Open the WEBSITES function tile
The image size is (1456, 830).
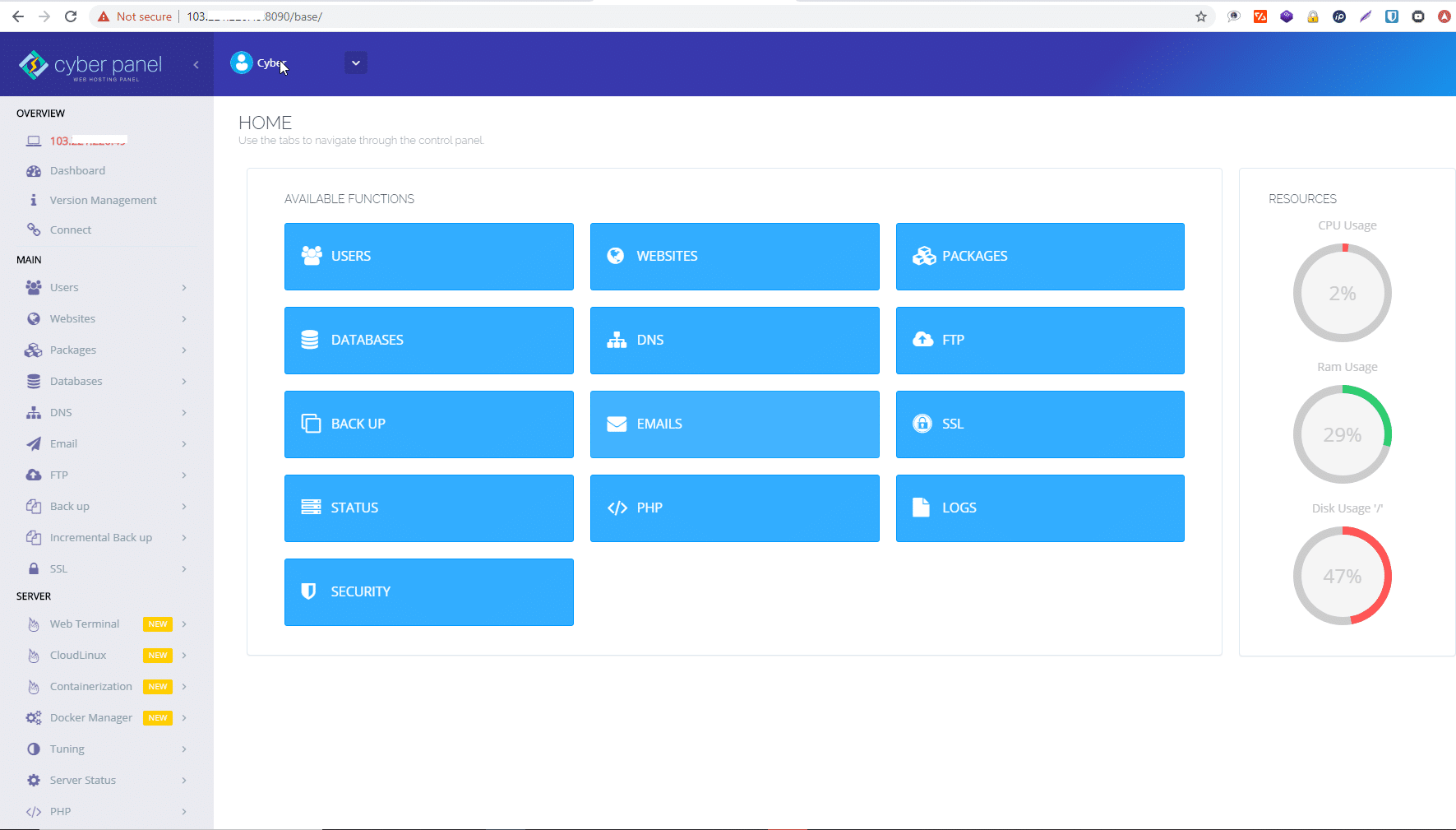click(x=734, y=256)
